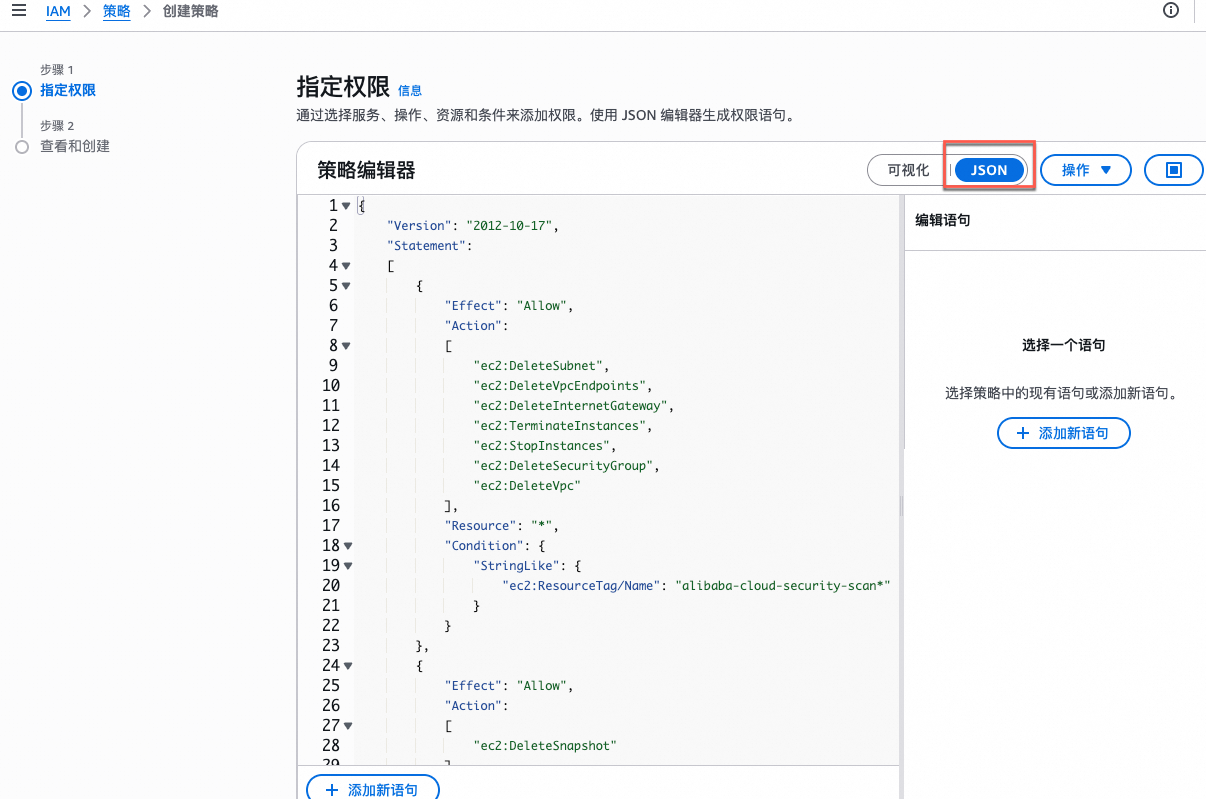1206x799 pixels.
Task: Click the plus icon in right panel 添加新语句
Action: (1022, 433)
